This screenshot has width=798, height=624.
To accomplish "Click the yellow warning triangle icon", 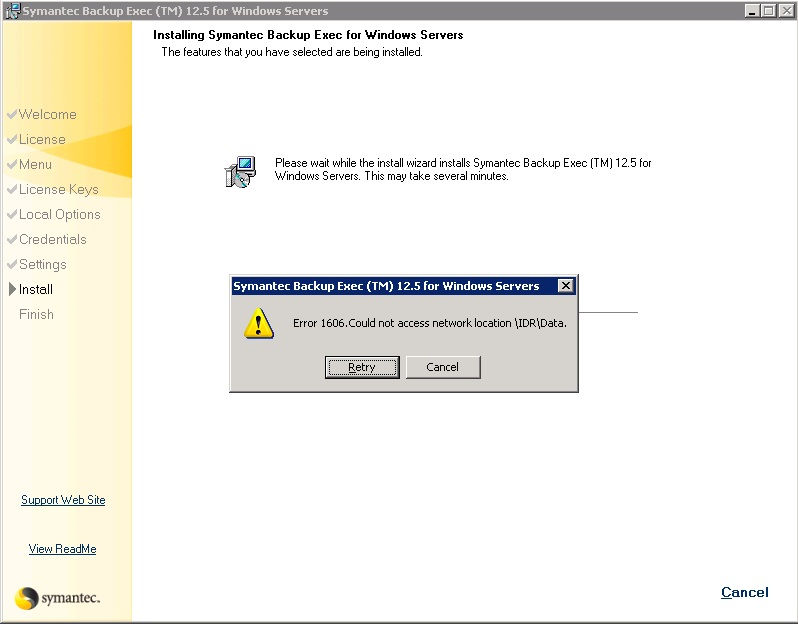I will click(x=259, y=323).
